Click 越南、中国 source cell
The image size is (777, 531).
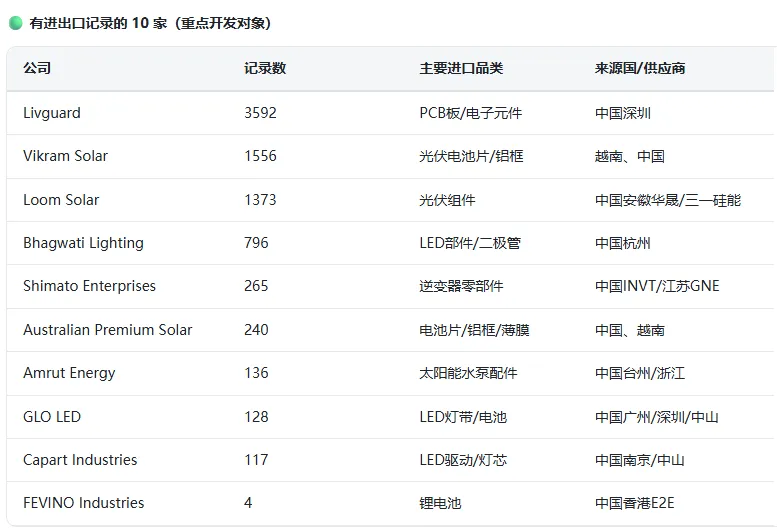pyautogui.click(x=629, y=156)
